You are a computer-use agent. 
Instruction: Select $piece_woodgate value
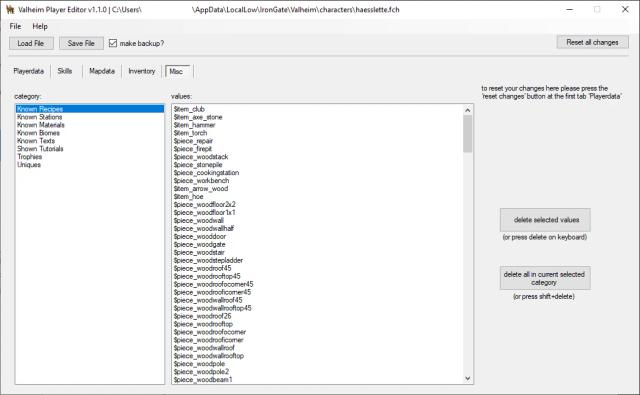(317, 244)
